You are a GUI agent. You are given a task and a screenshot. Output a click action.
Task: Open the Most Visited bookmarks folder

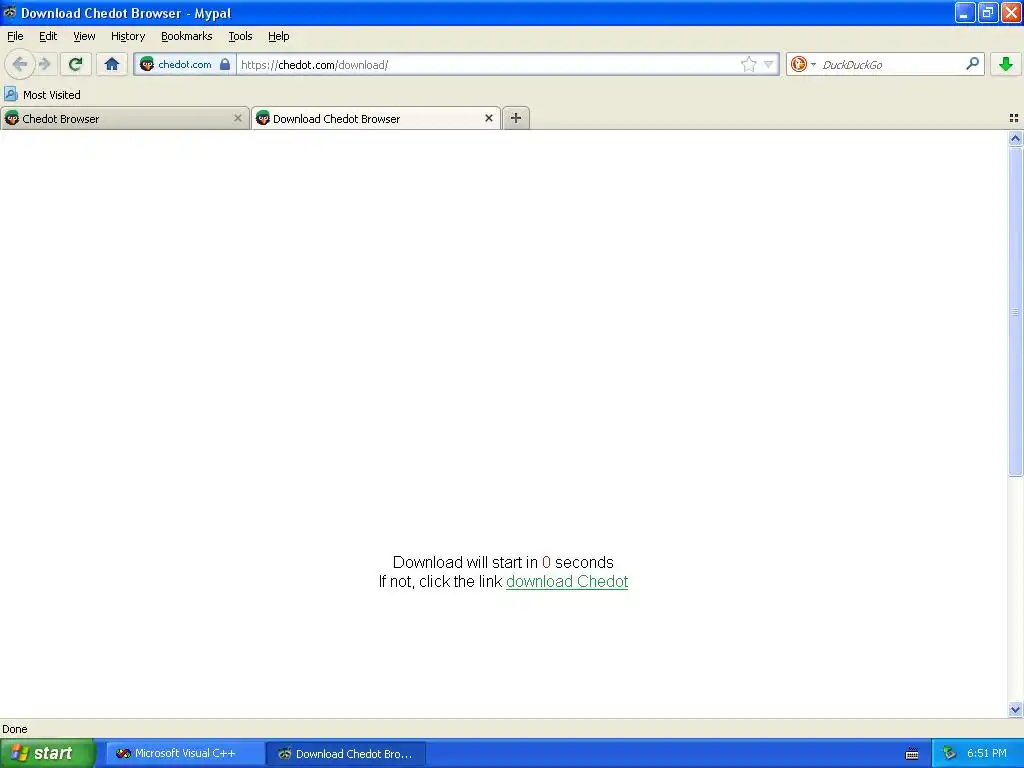click(43, 95)
